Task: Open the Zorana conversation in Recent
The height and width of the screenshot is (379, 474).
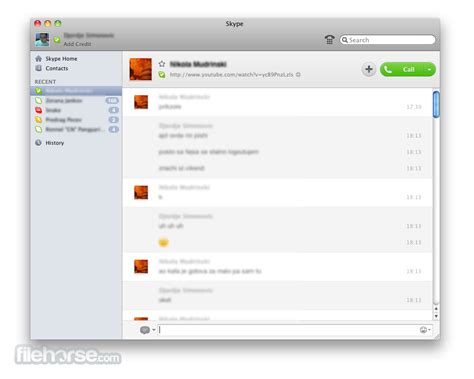Action: pyautogui.click(x=76, y=100)
